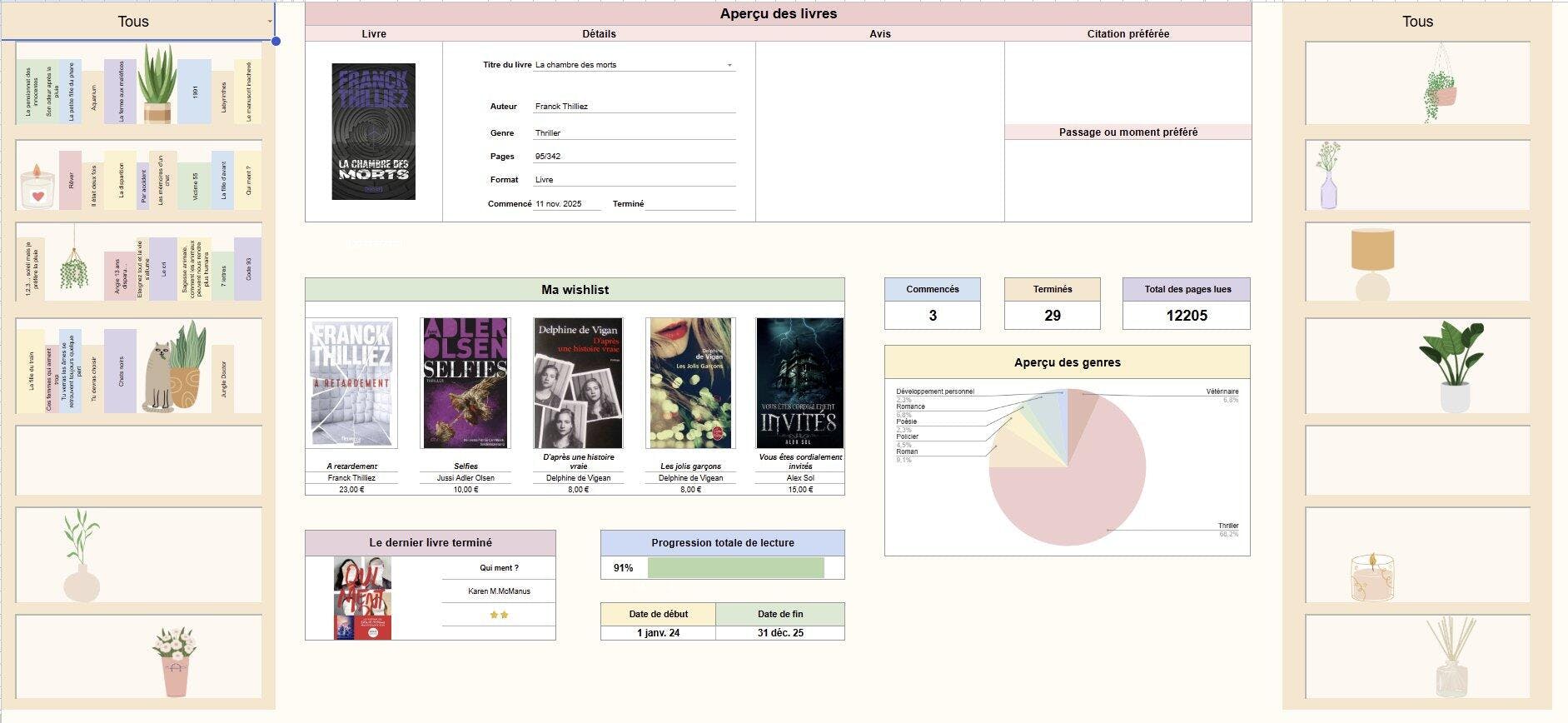Click the reed diffuser image

1451,656
